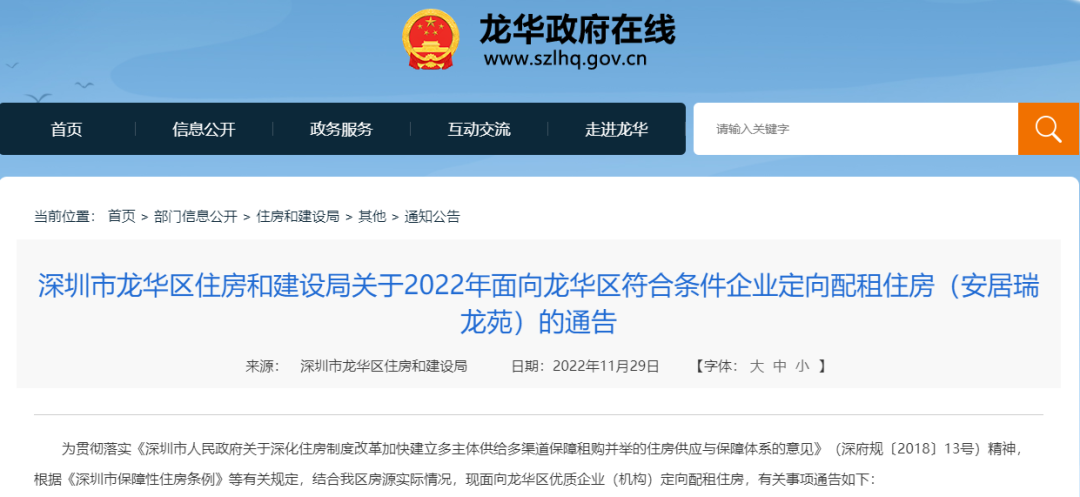Click the national emblem logo

coord(430,39)
